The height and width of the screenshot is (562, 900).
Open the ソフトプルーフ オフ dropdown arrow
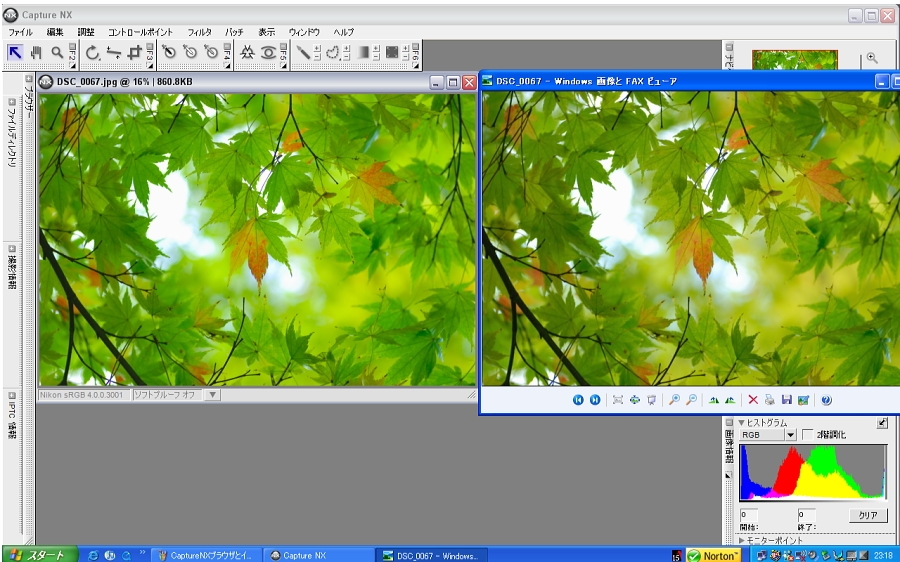211,395
